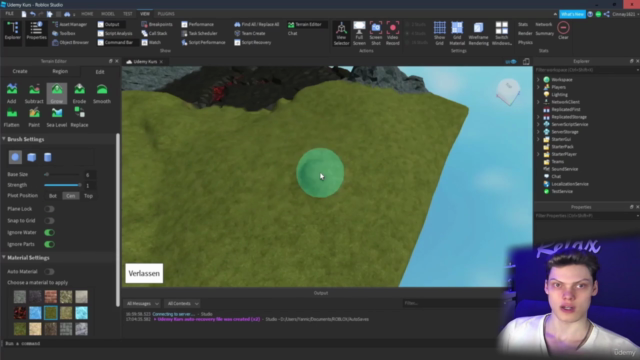
Task: Select the Smooth terrain tool
Action: [x=102, y=93]
